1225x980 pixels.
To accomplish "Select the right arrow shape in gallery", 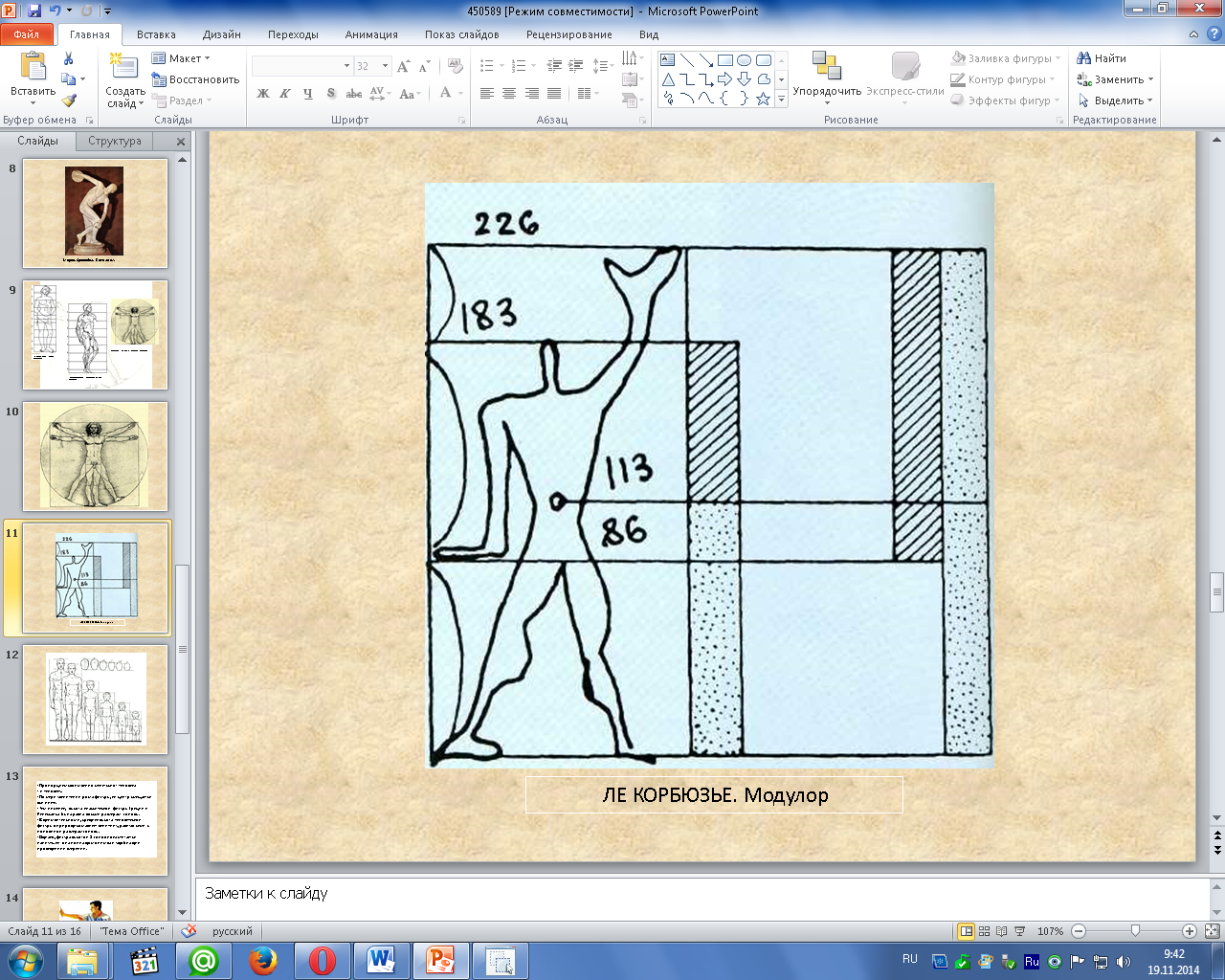I will (724, 79).
